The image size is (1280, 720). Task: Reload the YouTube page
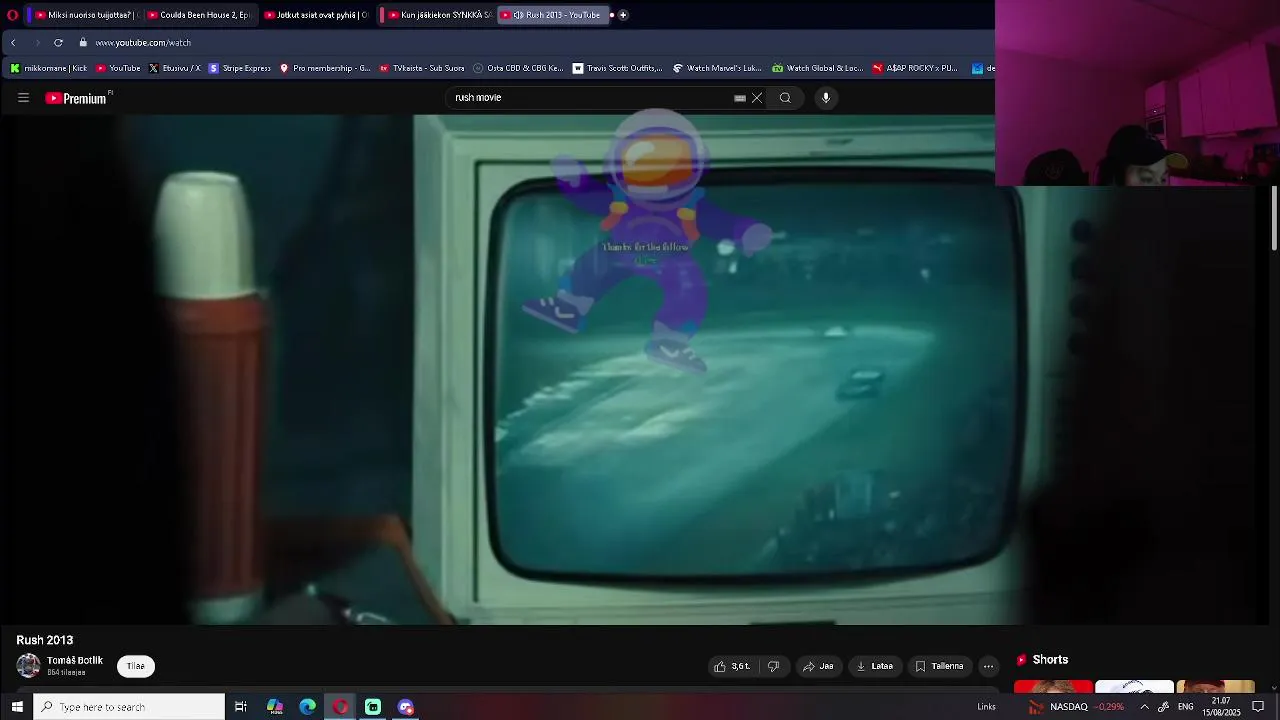click(58, 43)
